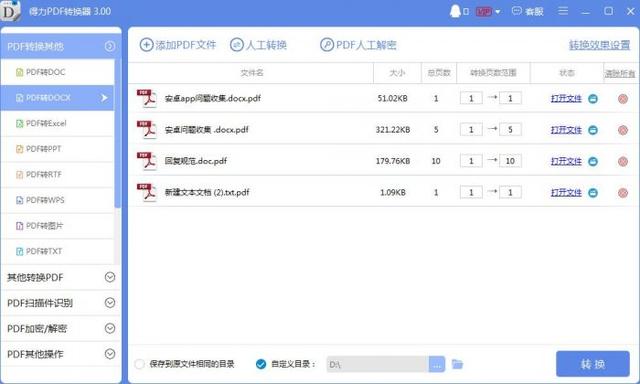Open the 转换效果设置 link
This screenshot has height=384, width=640.
pyautogui.click(x=600, y=45)
